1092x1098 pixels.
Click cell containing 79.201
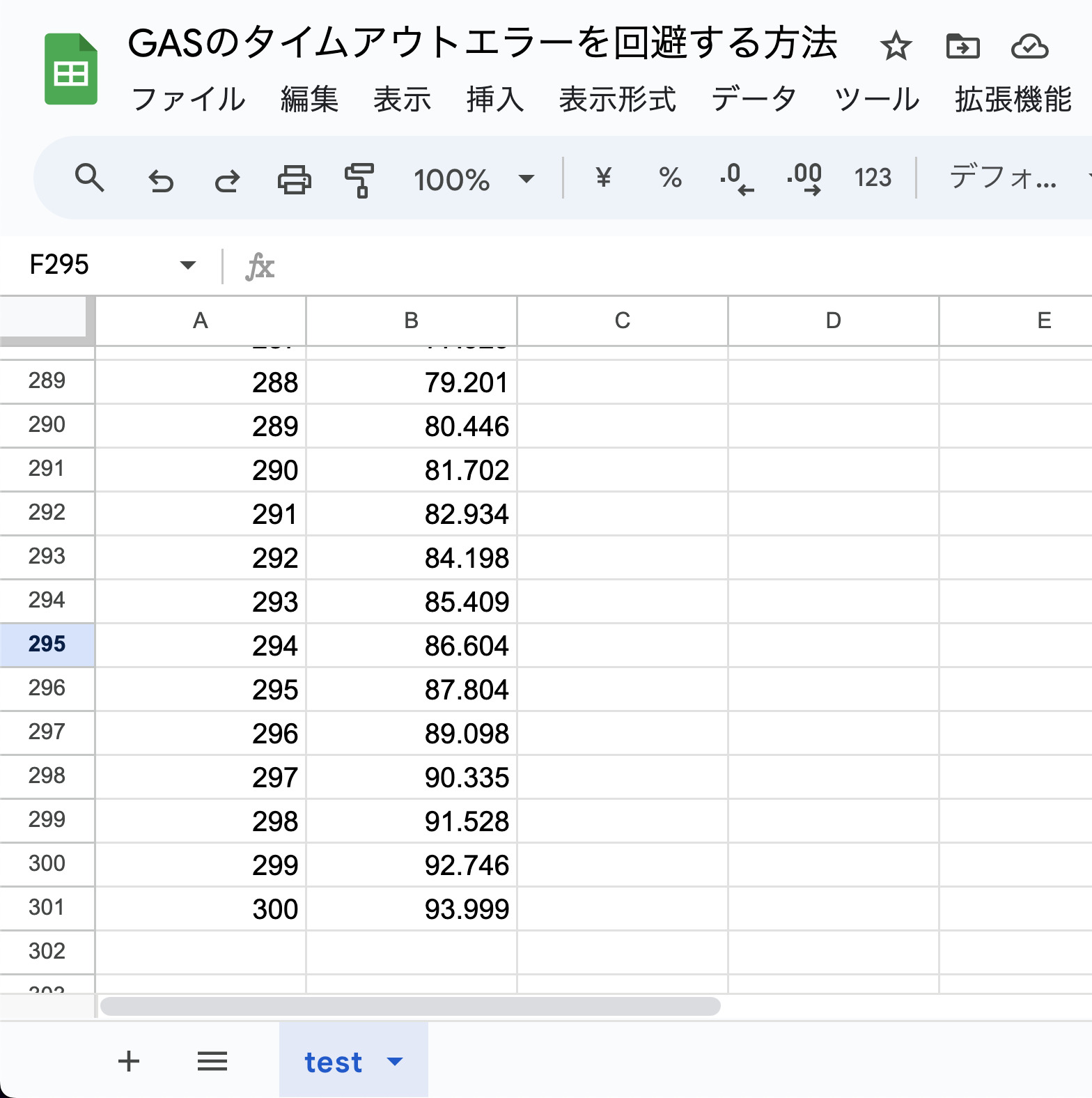pyautogui.click(x=412, y=382)
